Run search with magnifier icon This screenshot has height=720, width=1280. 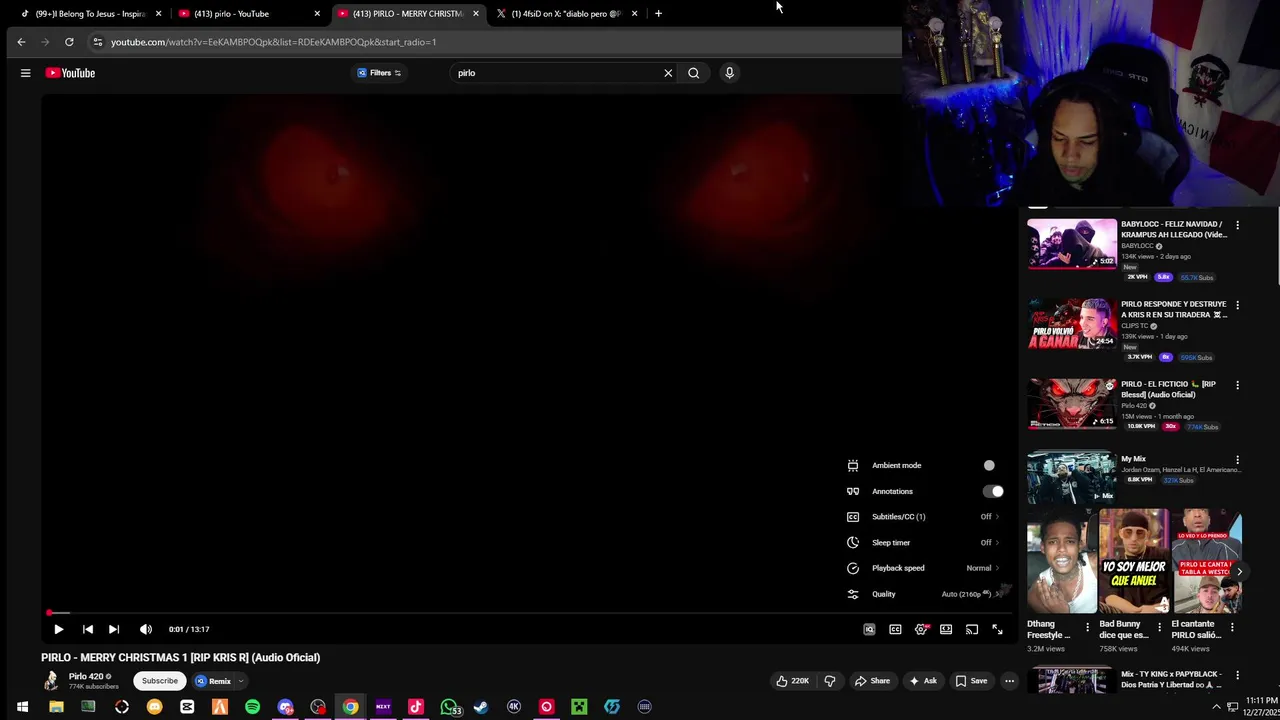click(x=693, y=73)
